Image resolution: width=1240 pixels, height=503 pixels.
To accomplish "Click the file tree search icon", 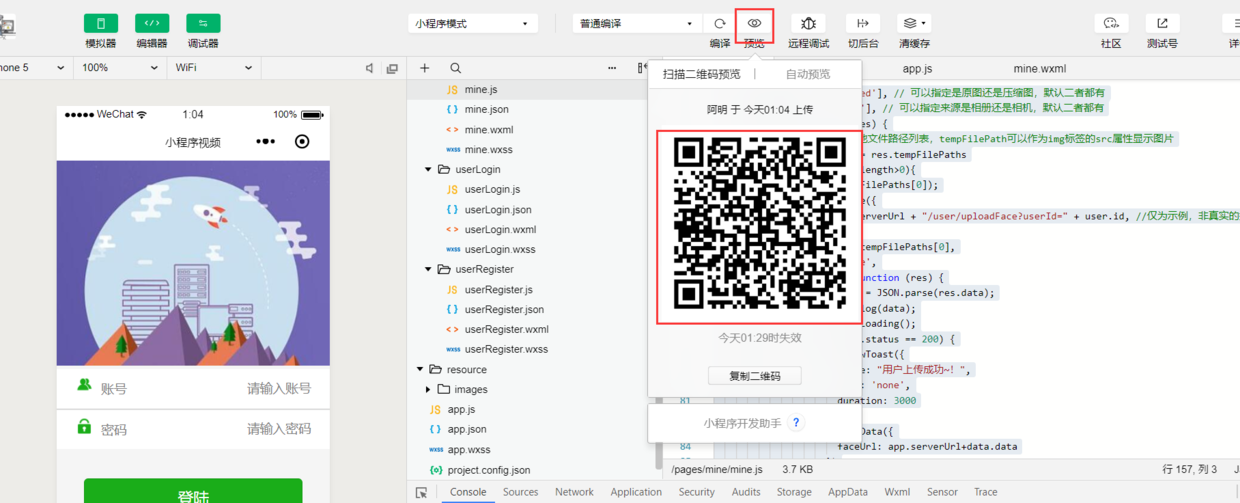I will [455, 68].
